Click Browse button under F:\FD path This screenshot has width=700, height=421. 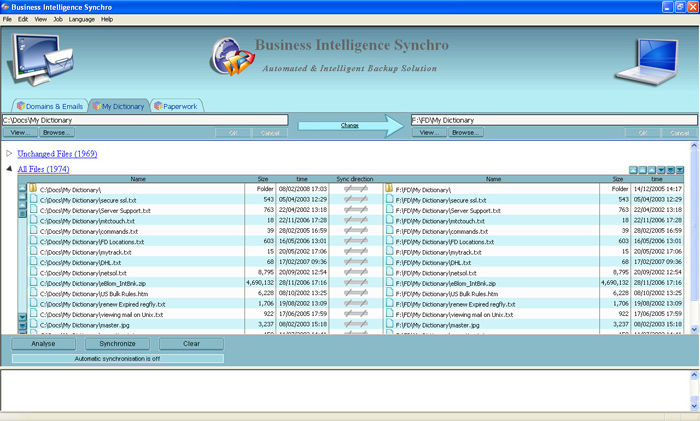[466, 133]
